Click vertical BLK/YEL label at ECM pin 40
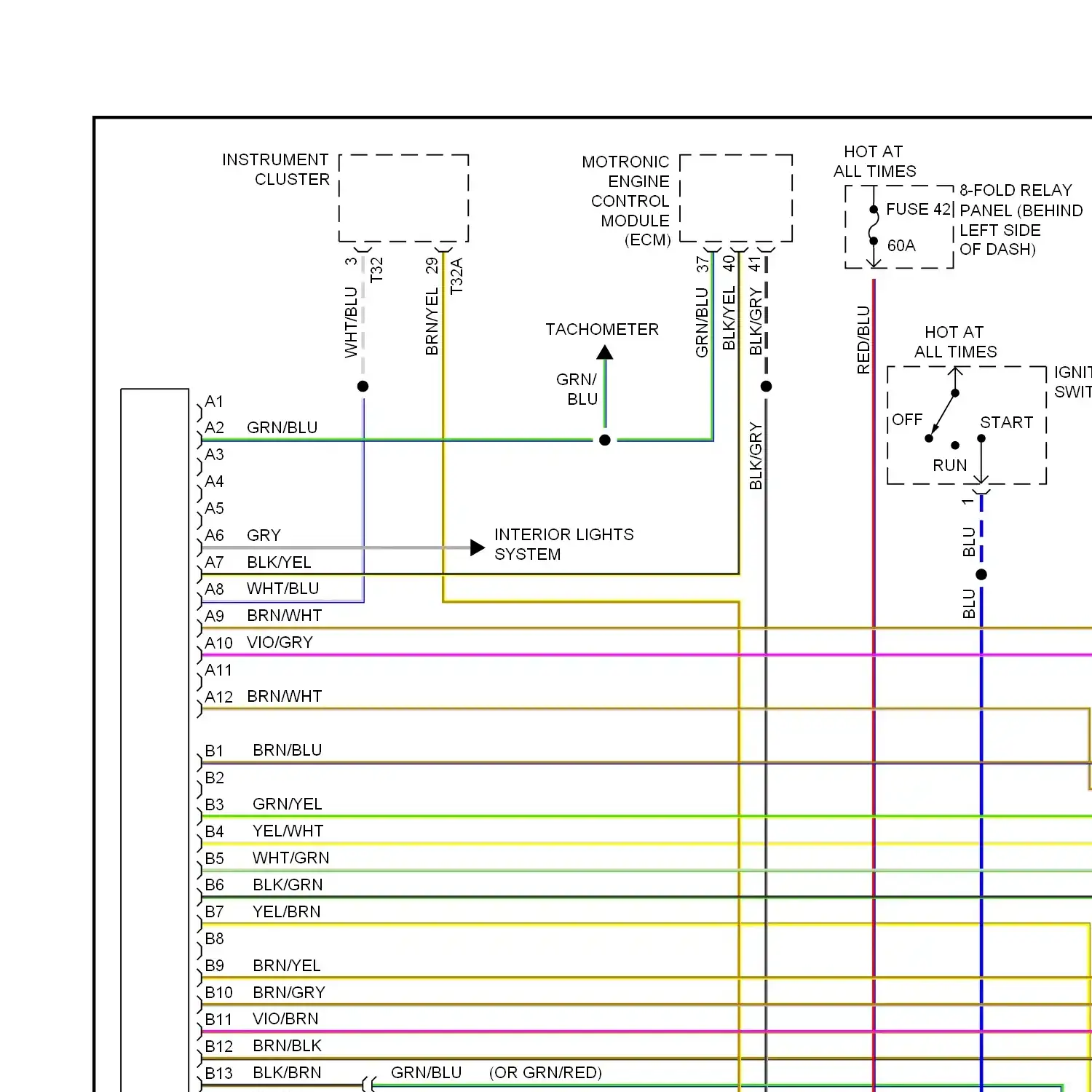The width and height of the screenshot is (1092, 1092). coord(729,318)
